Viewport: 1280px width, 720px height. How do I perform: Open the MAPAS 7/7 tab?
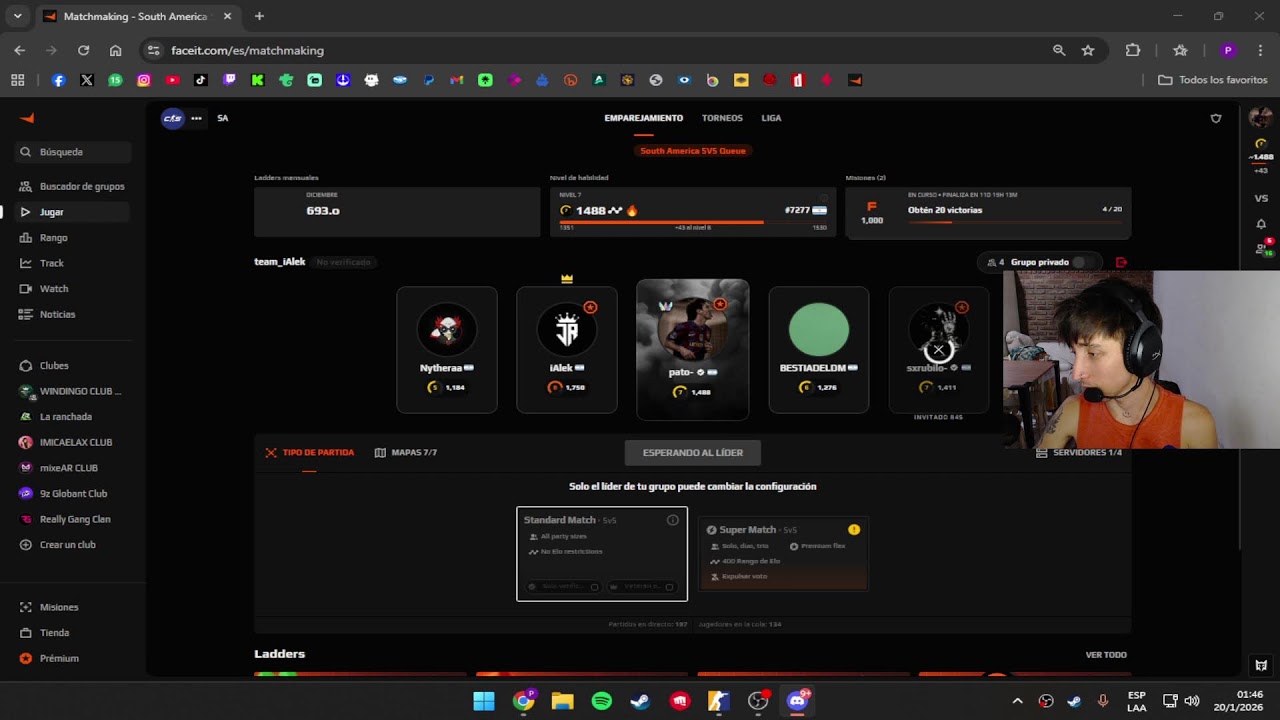coord(405,452)
